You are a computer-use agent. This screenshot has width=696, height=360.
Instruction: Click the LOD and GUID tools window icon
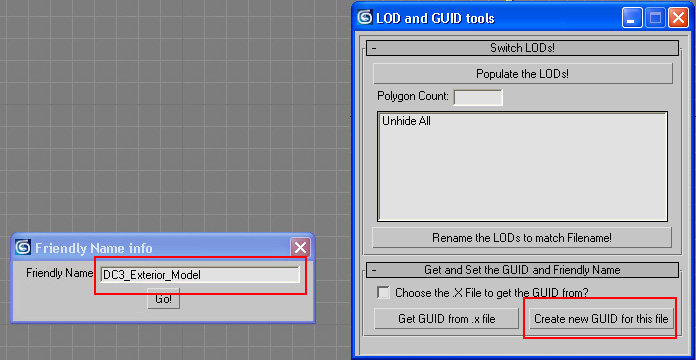click(365, 18)
